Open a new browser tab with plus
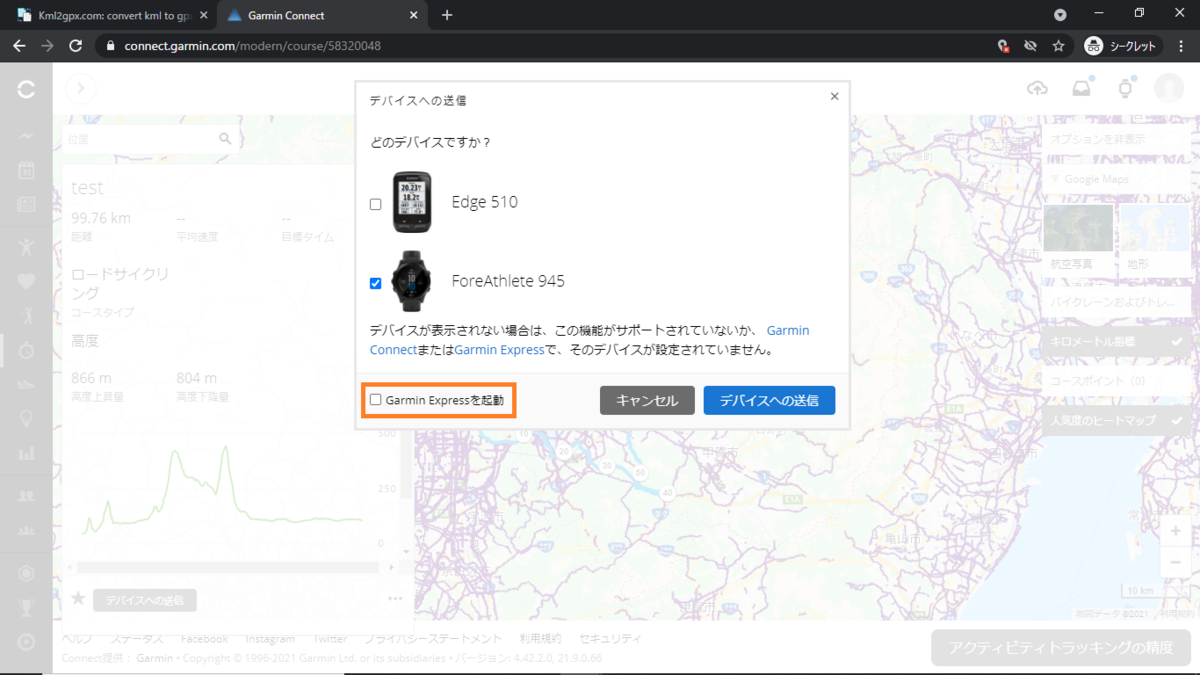Image resolution: width=1200 pixels, height=675 pixels. coord(447,15)
